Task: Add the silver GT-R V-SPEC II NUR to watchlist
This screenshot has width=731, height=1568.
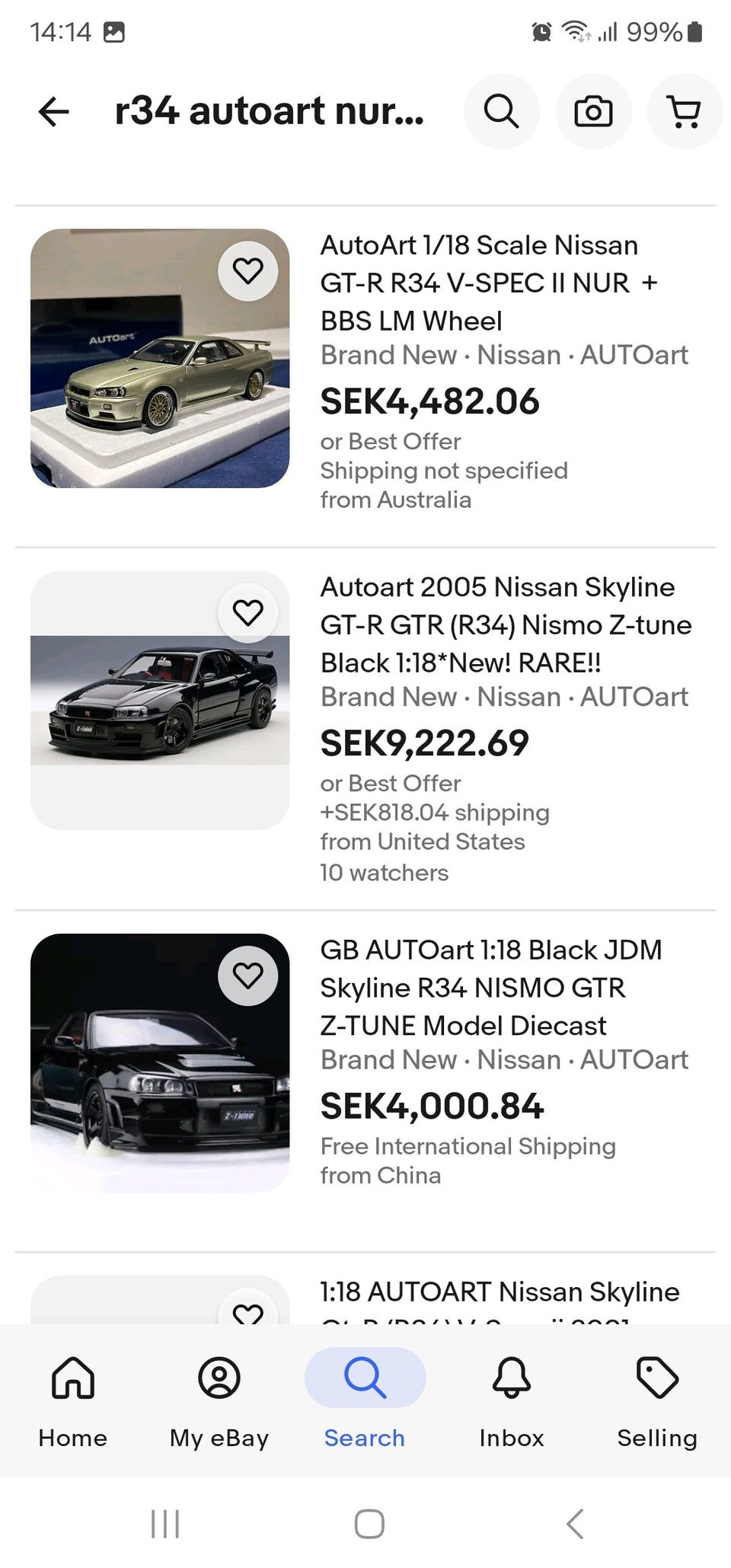Action: 247,270
